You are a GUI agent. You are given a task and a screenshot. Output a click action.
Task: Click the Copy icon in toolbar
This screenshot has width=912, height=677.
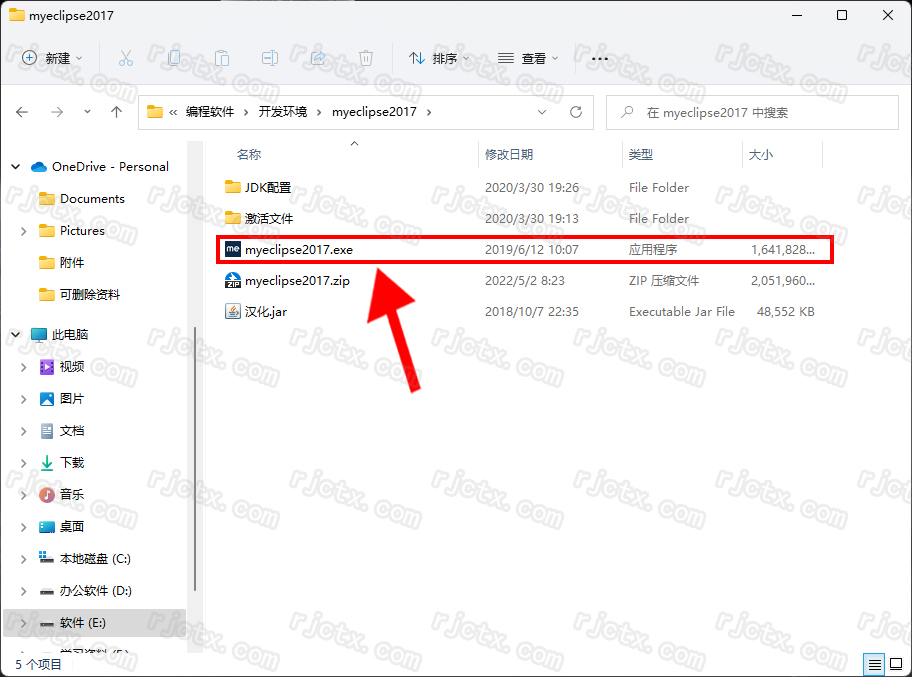coord(174,58)
